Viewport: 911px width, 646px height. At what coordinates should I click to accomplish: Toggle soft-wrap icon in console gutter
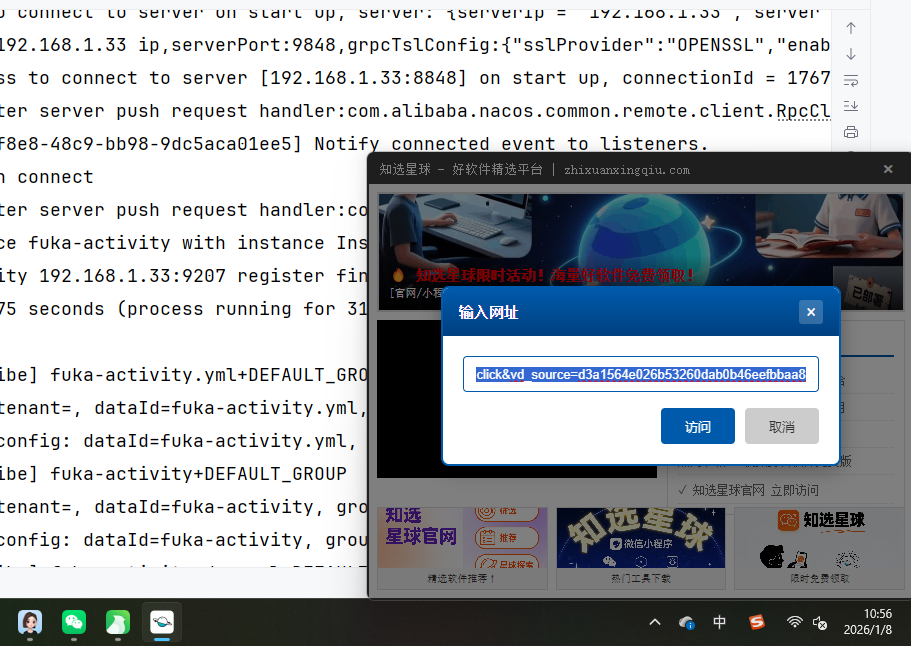coord(851,80)
